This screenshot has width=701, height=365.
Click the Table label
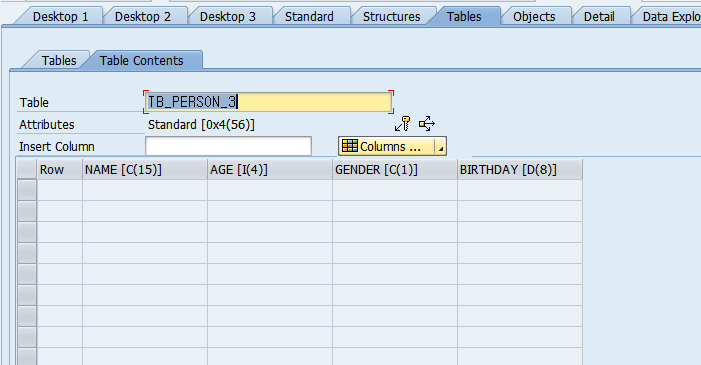pyautogui.click(x=34, y=102)
